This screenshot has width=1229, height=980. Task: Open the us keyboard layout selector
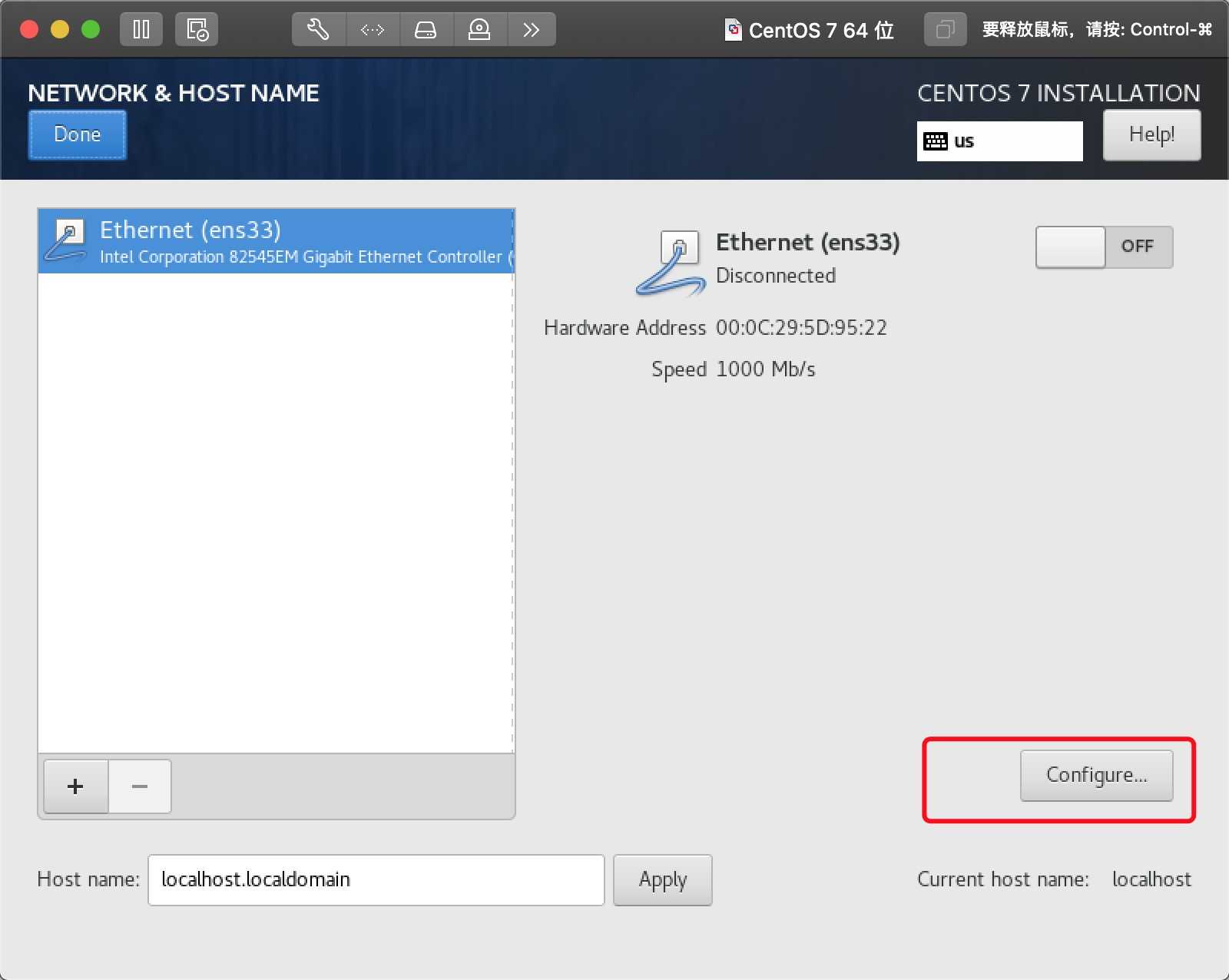pos(999,141)
